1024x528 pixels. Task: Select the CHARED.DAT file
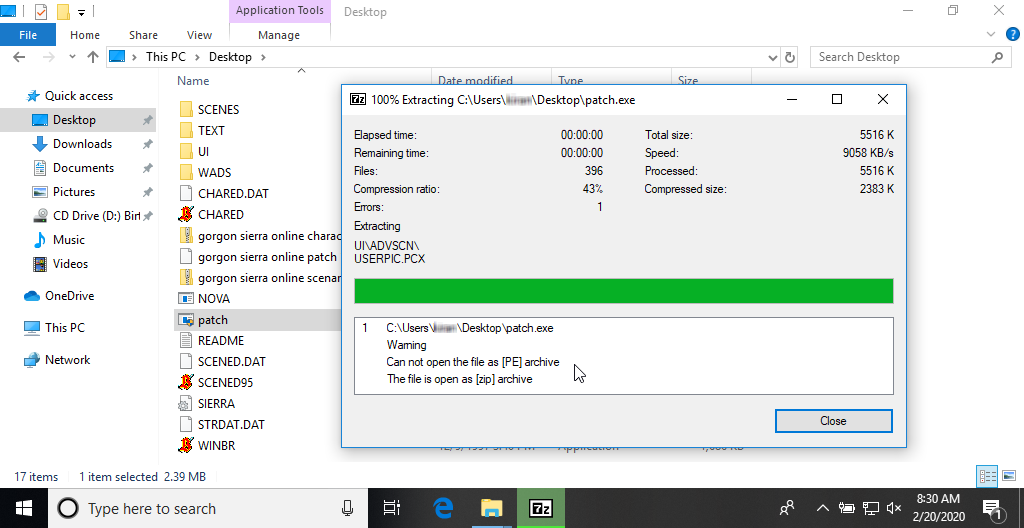(232, 194)
